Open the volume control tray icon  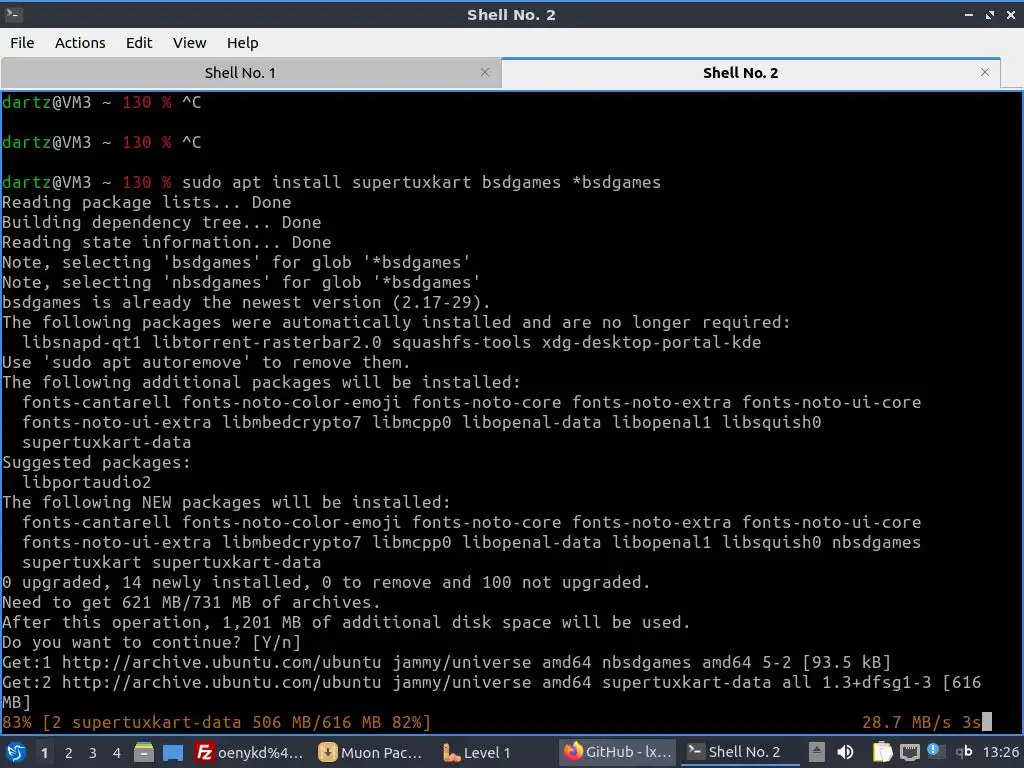click(845, 752)
